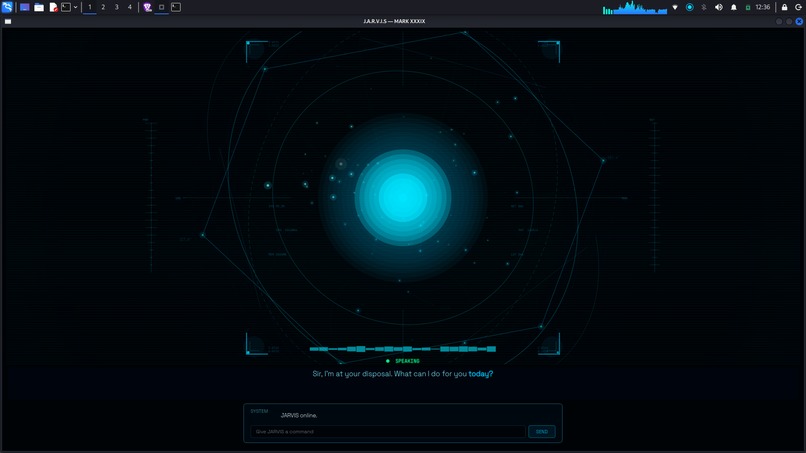Select the JARVIS window taskbar button
The height and width of the screenshot is (453, 806).
161,7
